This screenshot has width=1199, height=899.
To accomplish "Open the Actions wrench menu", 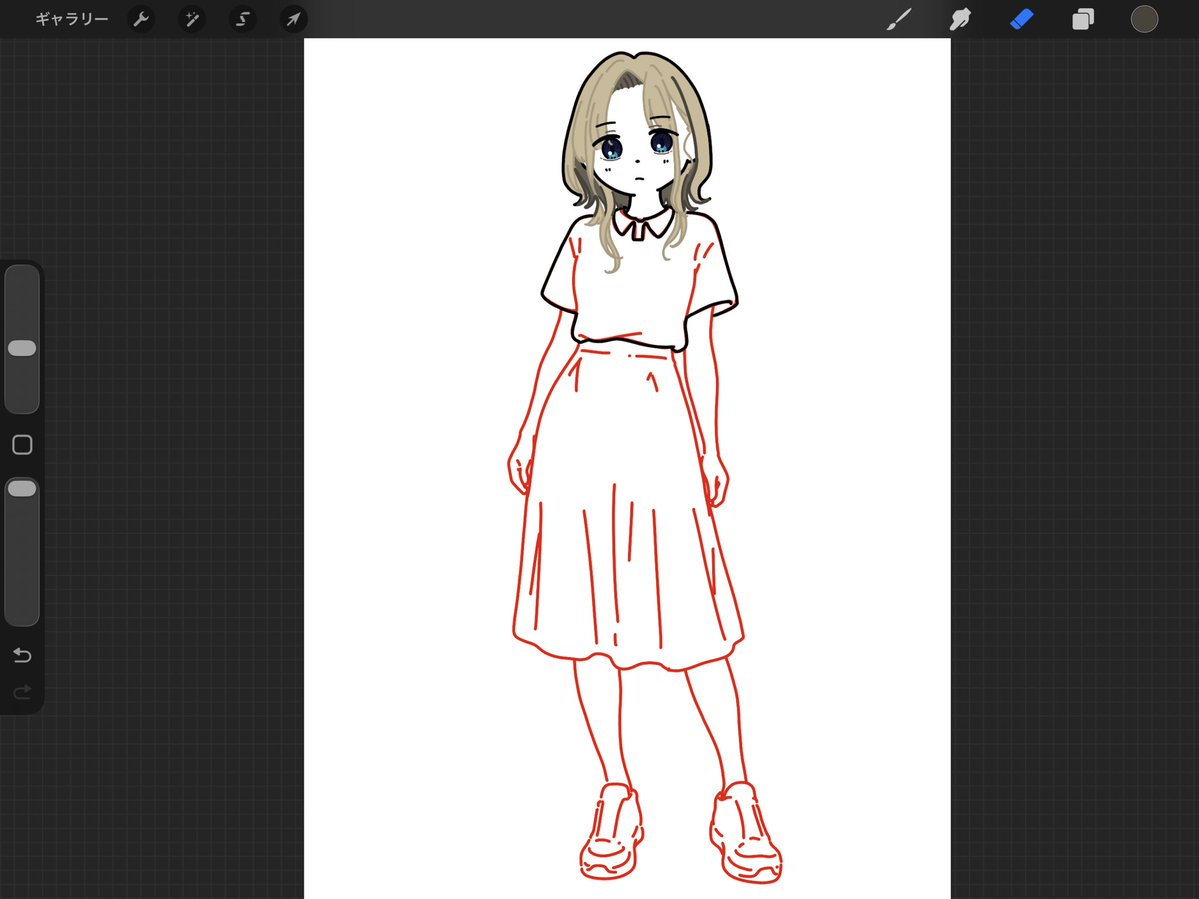I will [141, 19].
